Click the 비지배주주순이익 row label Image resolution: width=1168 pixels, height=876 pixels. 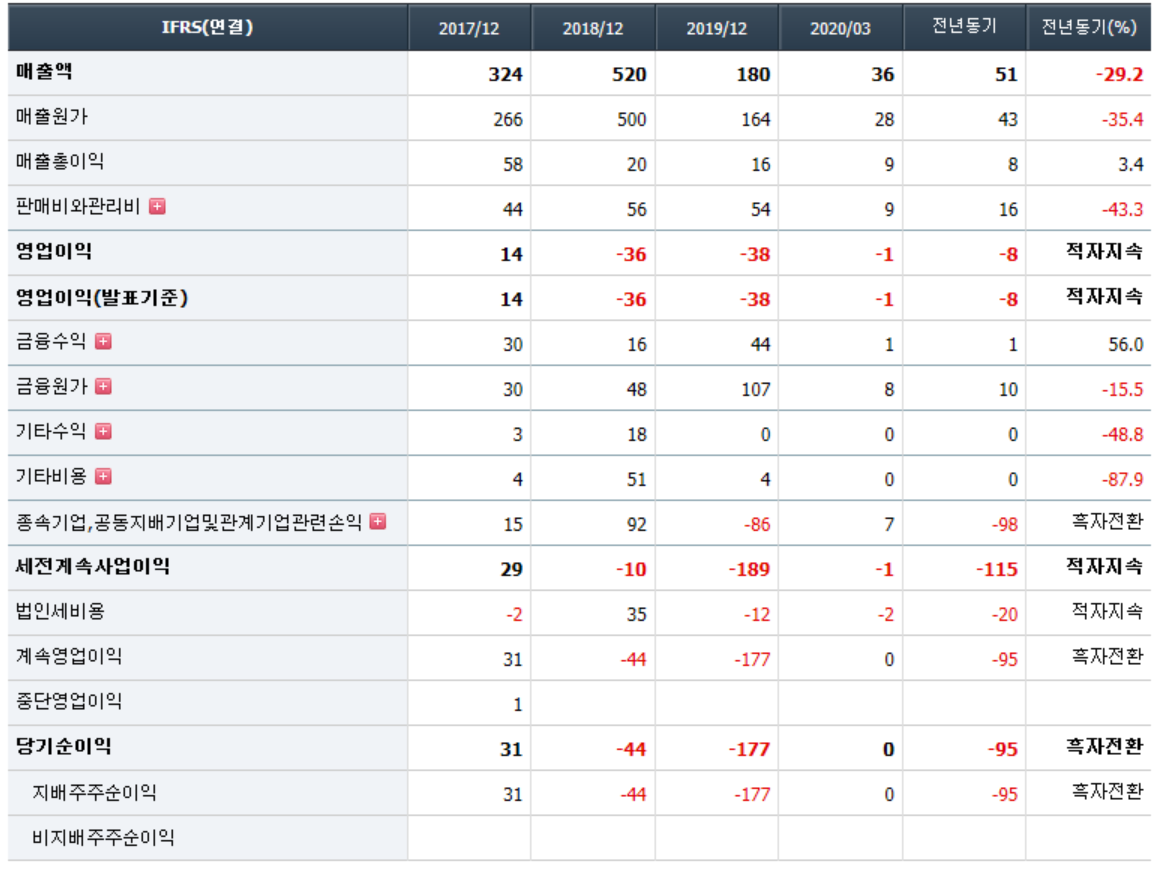tap(103, 837)
